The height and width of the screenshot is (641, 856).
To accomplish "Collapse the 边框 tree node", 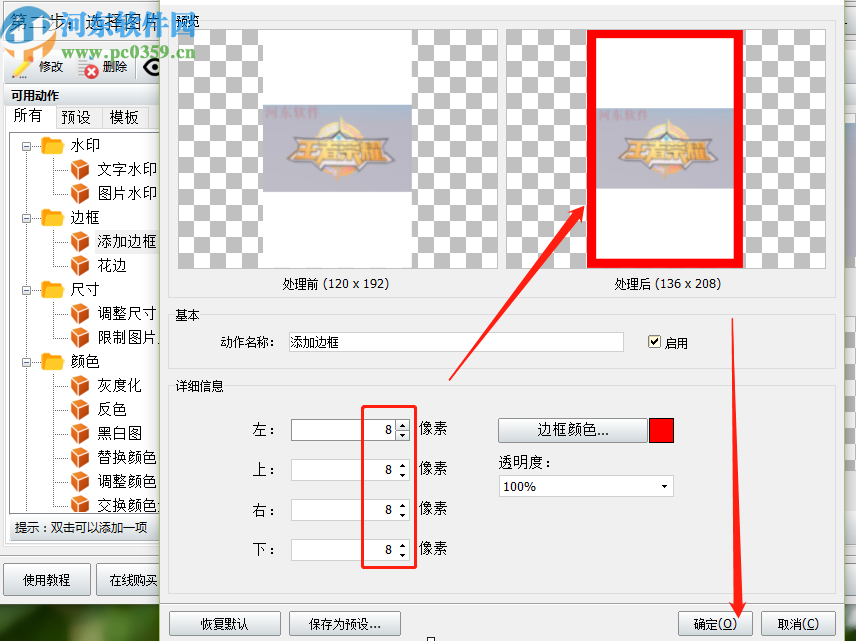I will point(26,218).
